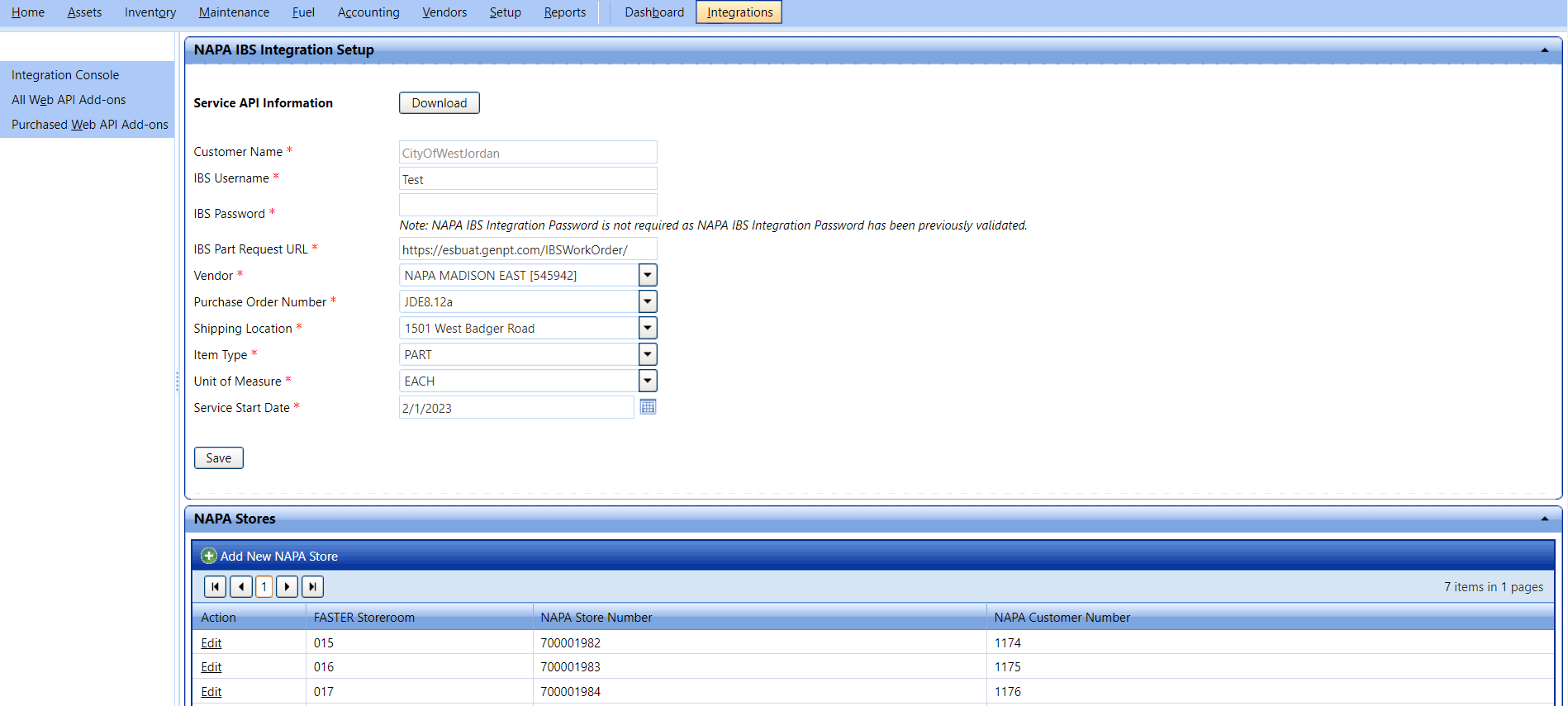Click the '7 items in 1 pages' text

(1494, 587)
